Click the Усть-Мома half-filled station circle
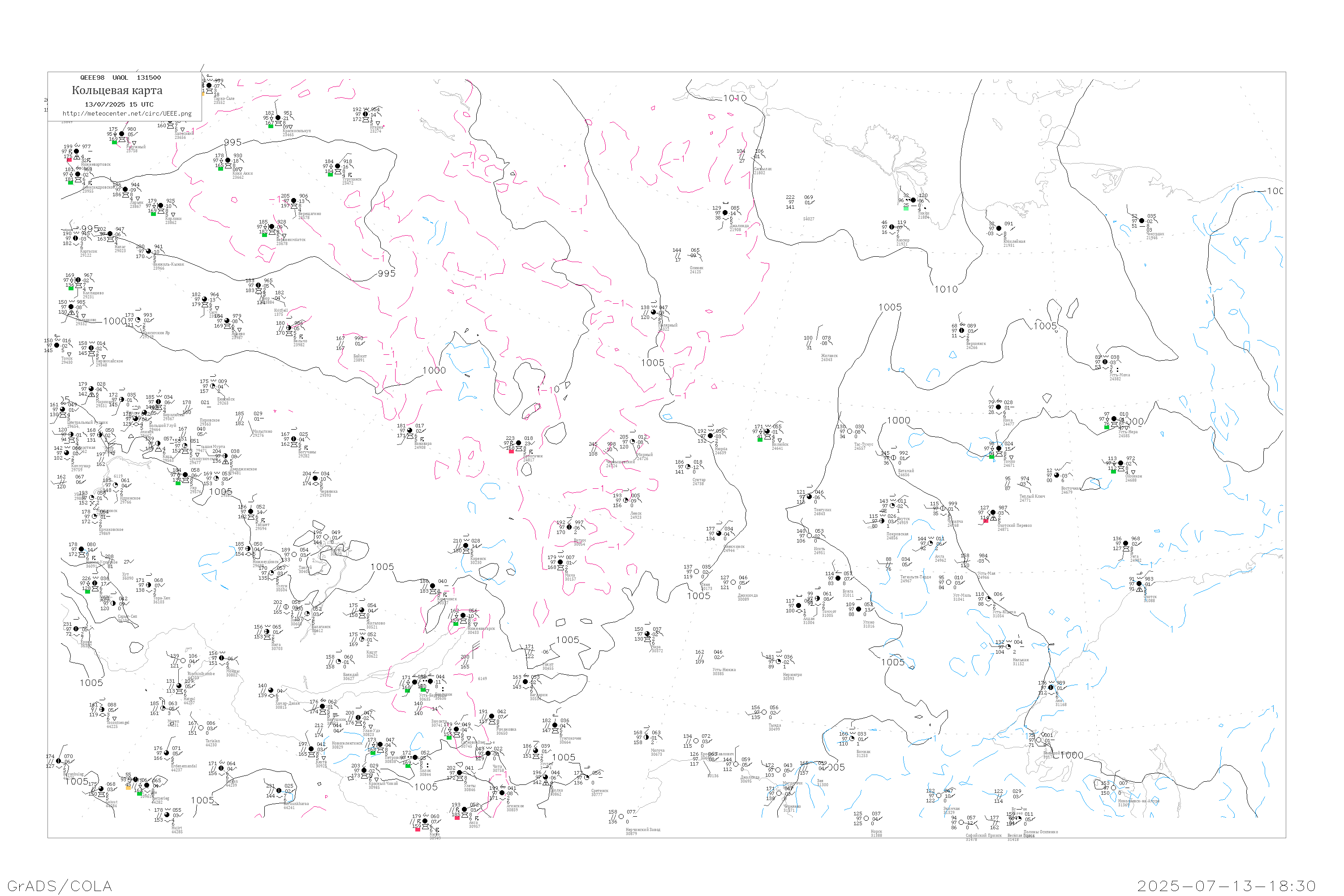The height and width of the screenshot is (896, 1344). point(1105,362)
